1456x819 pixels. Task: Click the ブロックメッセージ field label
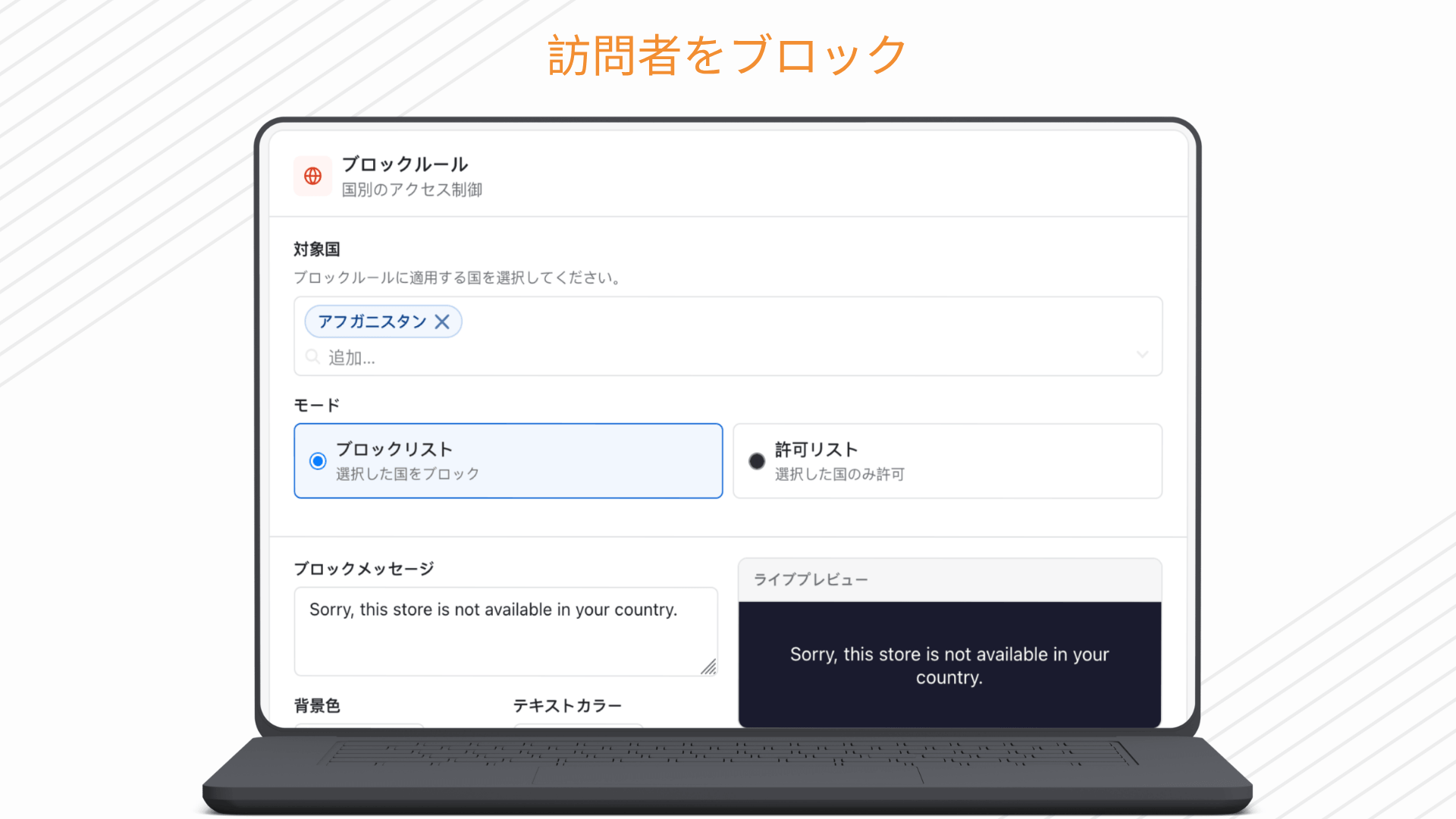tap(364, 569)
